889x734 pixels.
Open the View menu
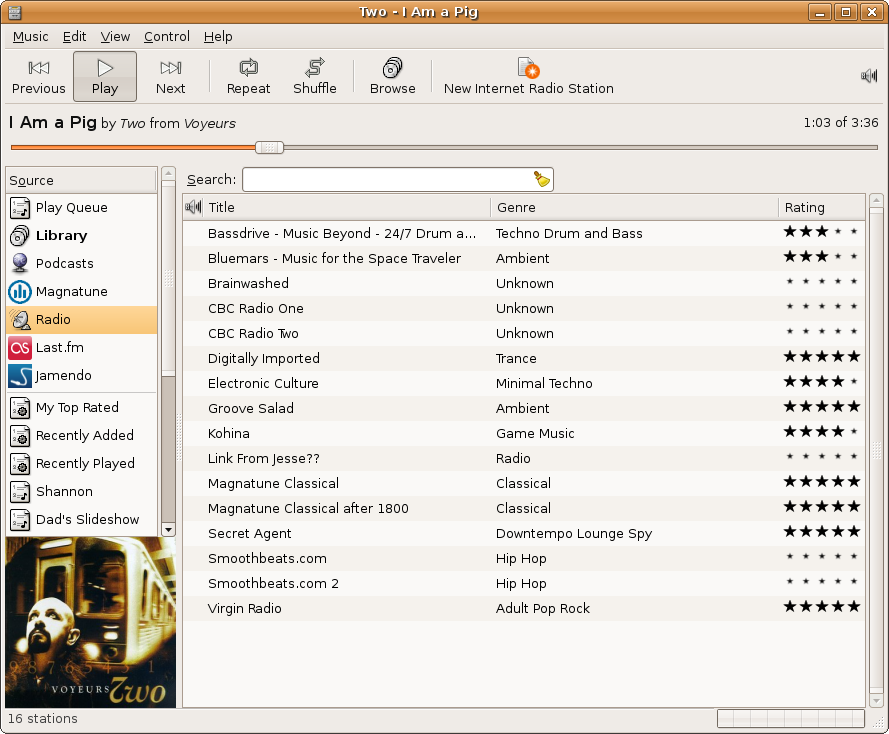115,37
